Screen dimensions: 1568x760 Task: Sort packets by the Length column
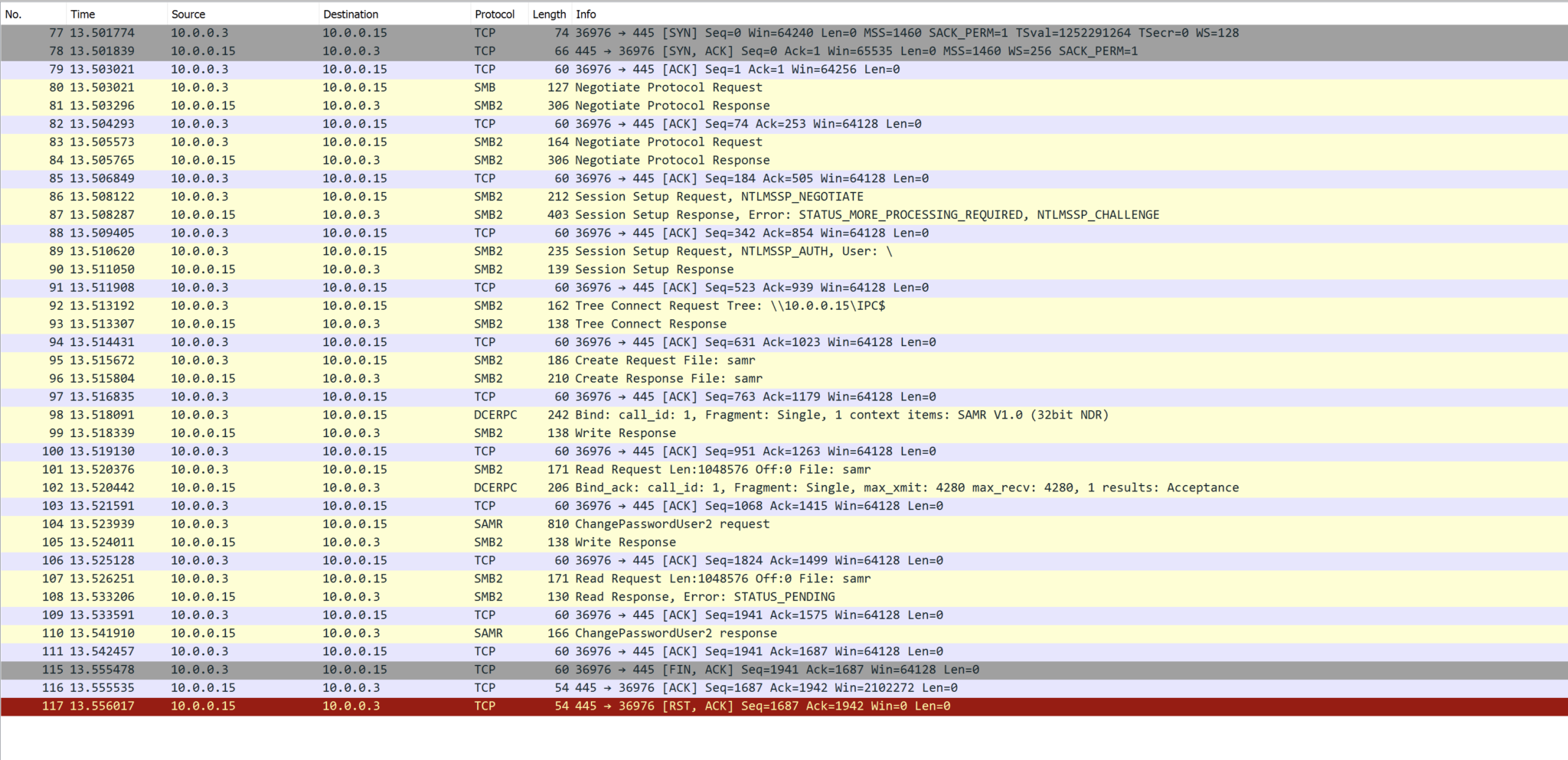pos(549,14)
